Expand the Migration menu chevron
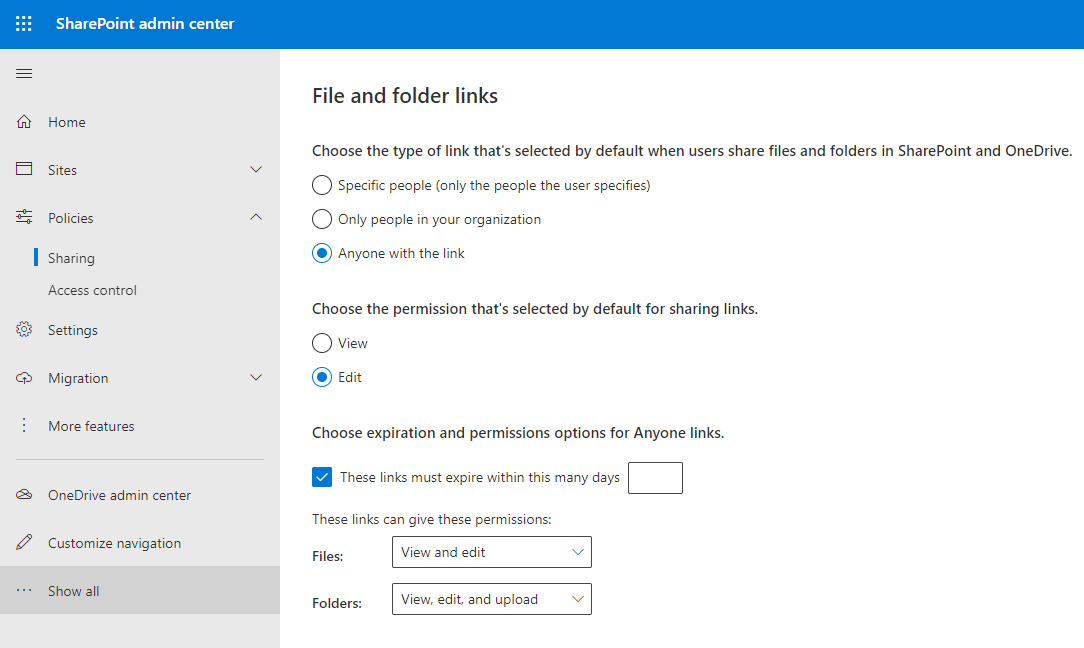 256,378
